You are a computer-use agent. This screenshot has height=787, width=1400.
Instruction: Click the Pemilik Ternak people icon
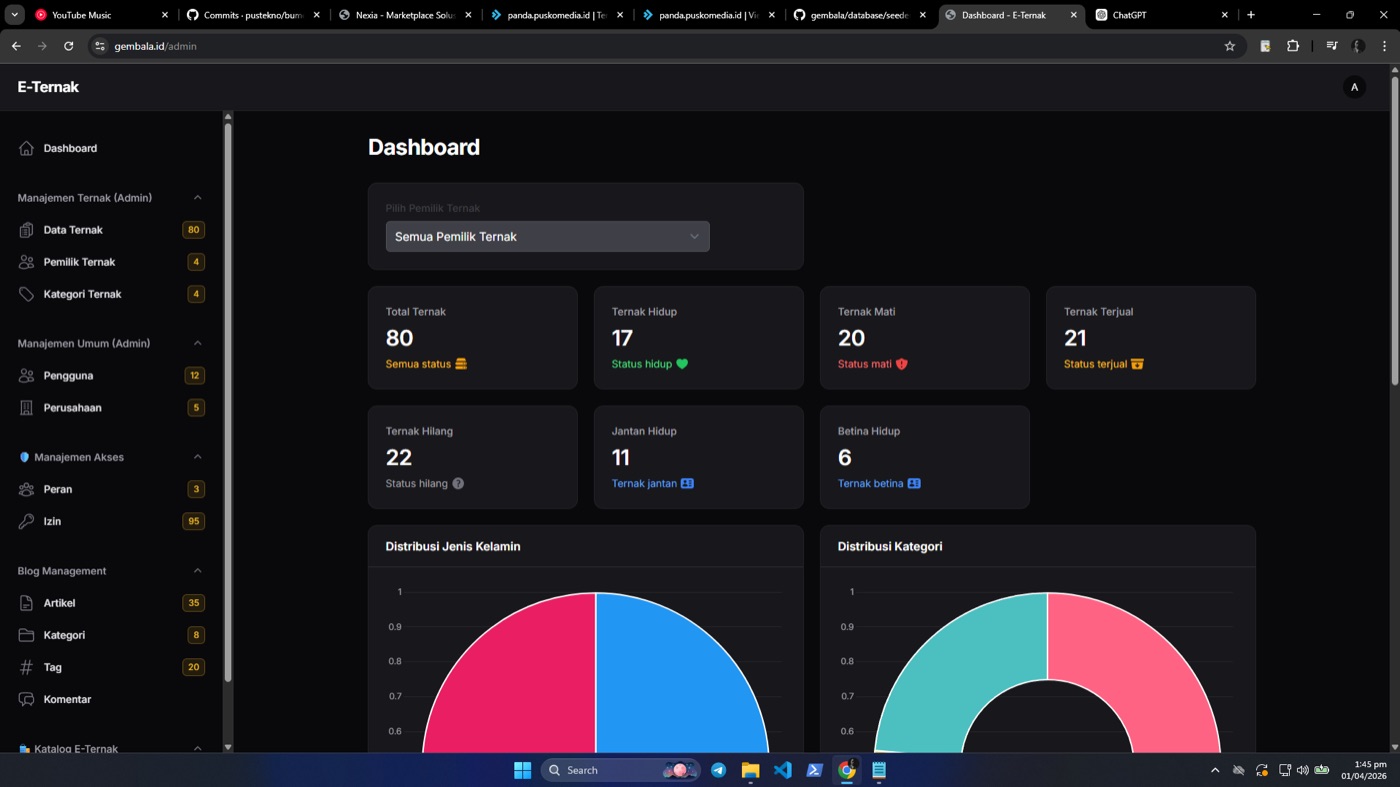pos(26,262)
